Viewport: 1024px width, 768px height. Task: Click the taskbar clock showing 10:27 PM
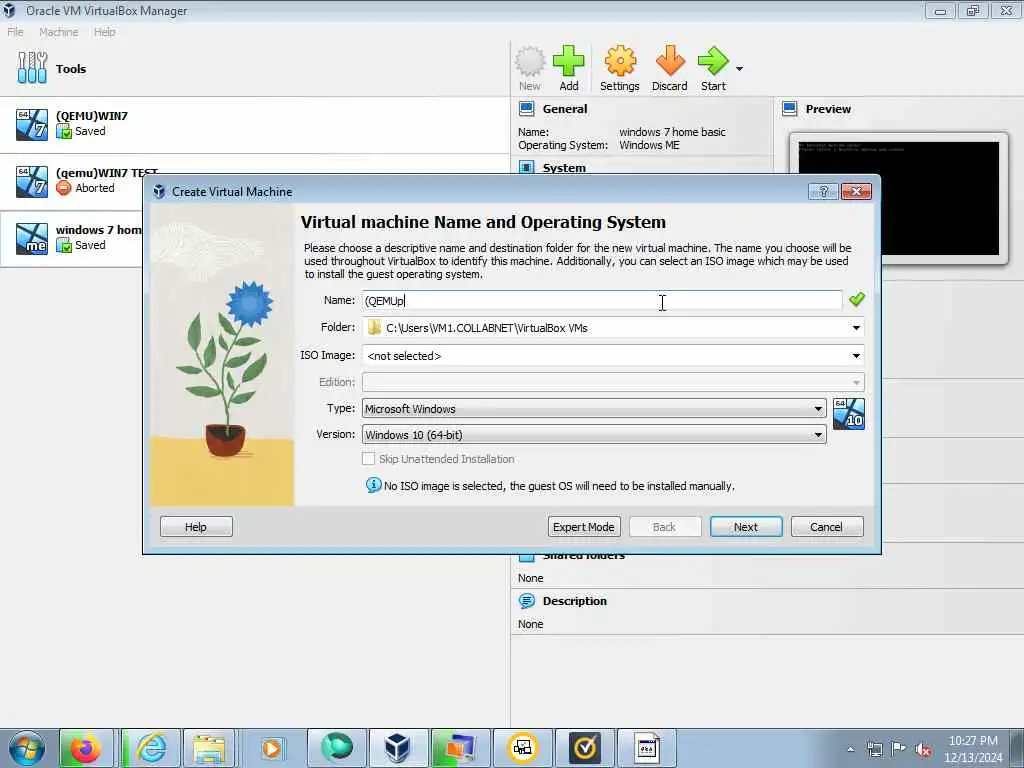[973, 749]
